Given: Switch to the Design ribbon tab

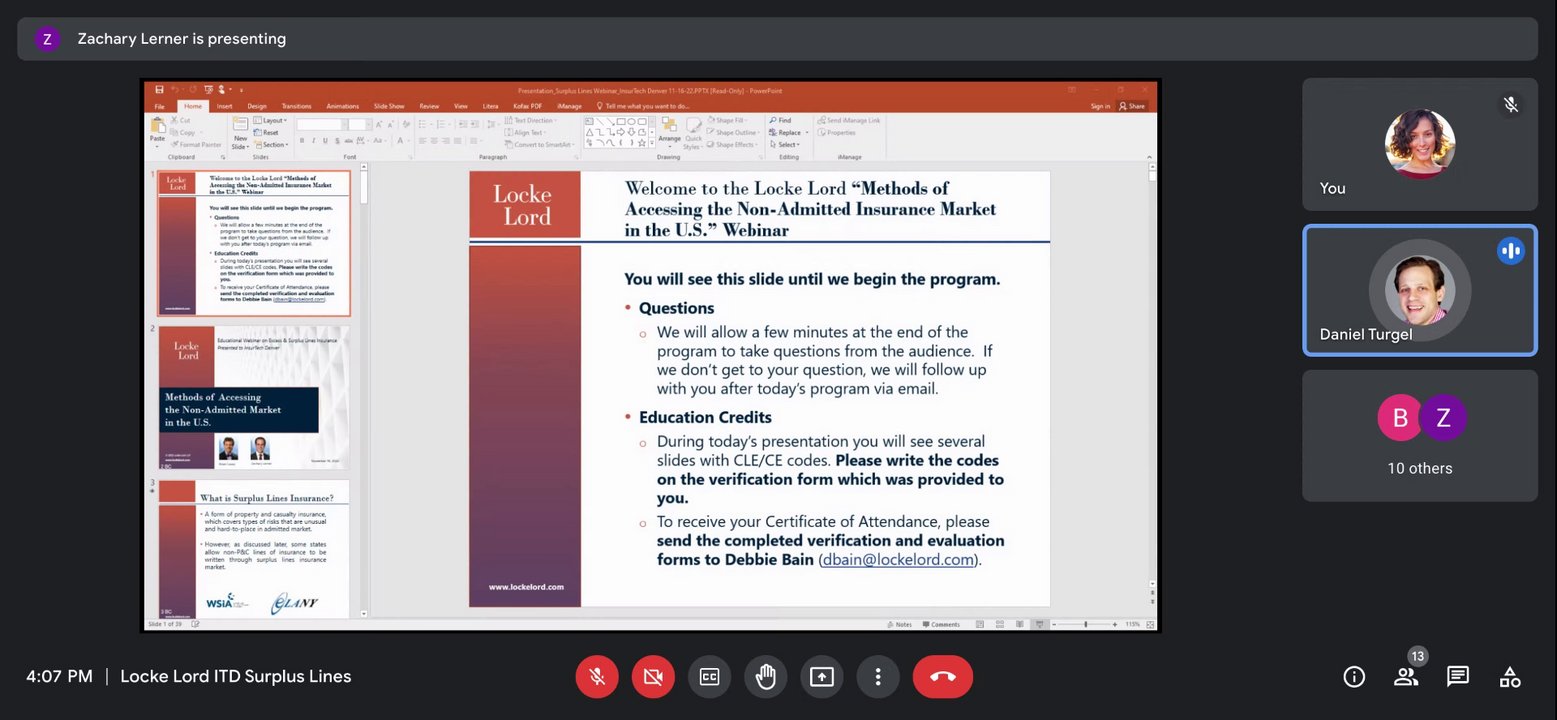Looking at the screenshot, I should pos(257,106).
